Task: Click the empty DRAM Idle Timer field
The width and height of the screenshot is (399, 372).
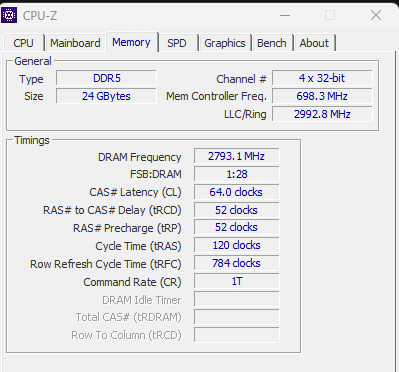Action: pos(237,299)
